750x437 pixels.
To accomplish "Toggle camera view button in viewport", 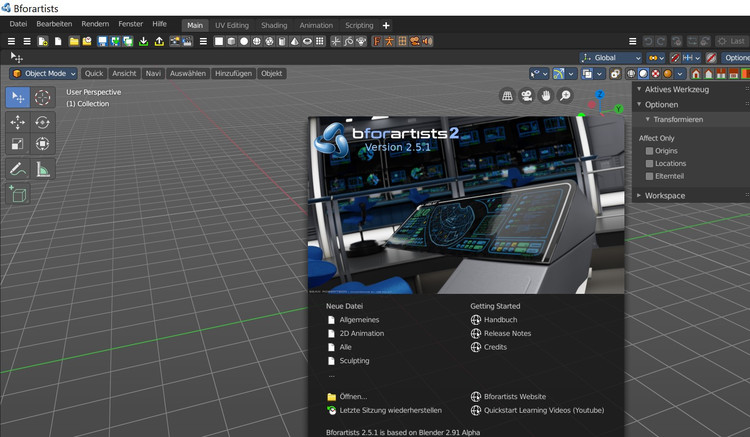I will [527, 96].
